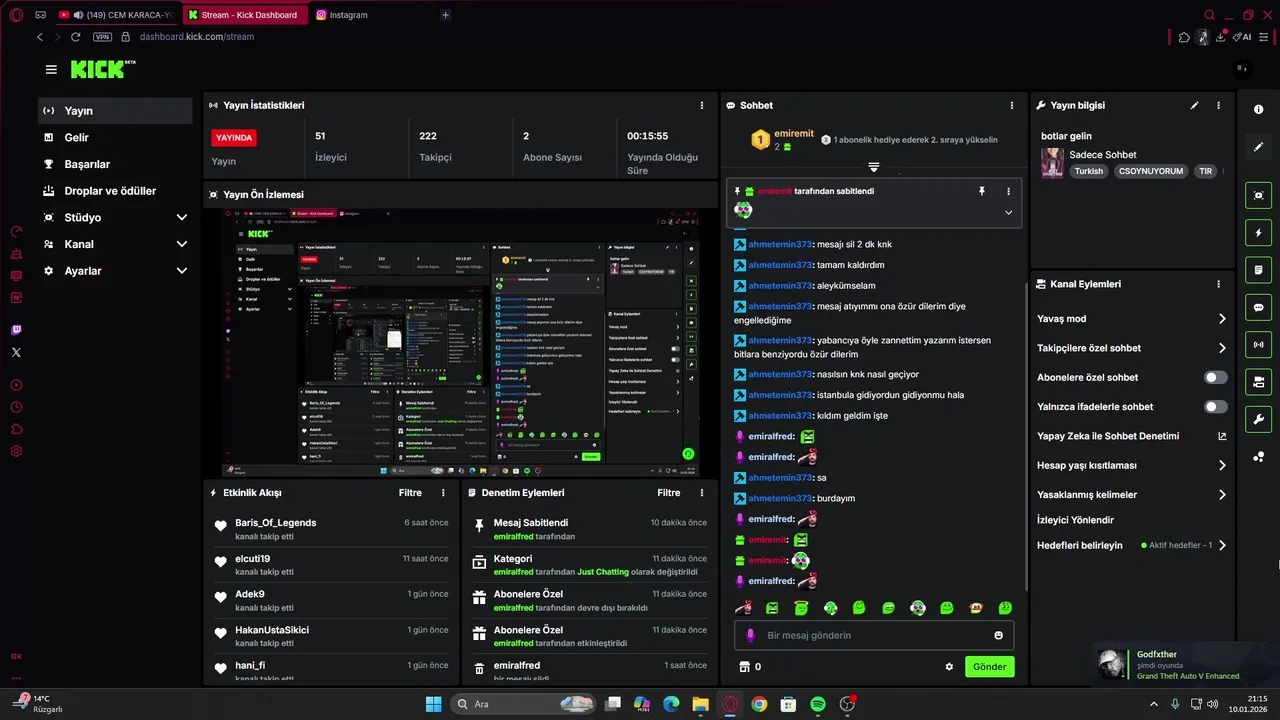Expand the Ayarlar sidebar section
Viewport: 1280px width, 720px height.
tap(182, 271)
